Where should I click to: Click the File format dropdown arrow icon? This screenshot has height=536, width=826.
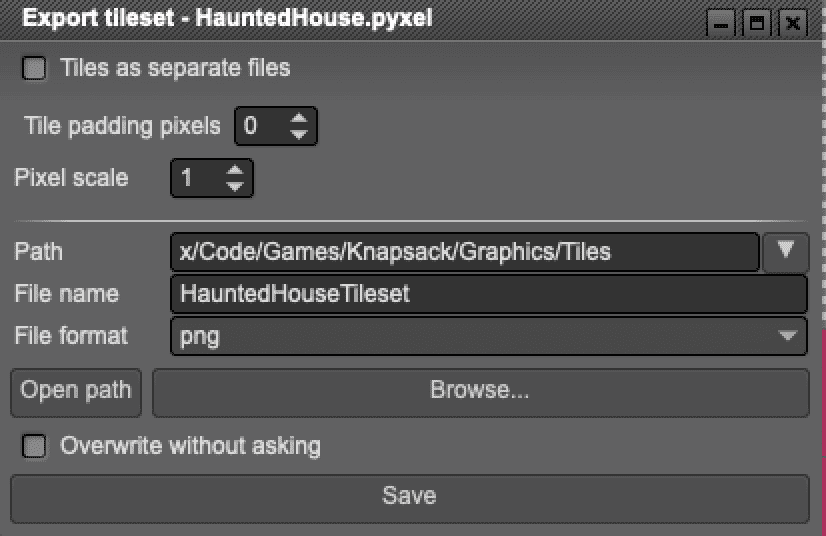pyautogui.click(x=788, y=336)
